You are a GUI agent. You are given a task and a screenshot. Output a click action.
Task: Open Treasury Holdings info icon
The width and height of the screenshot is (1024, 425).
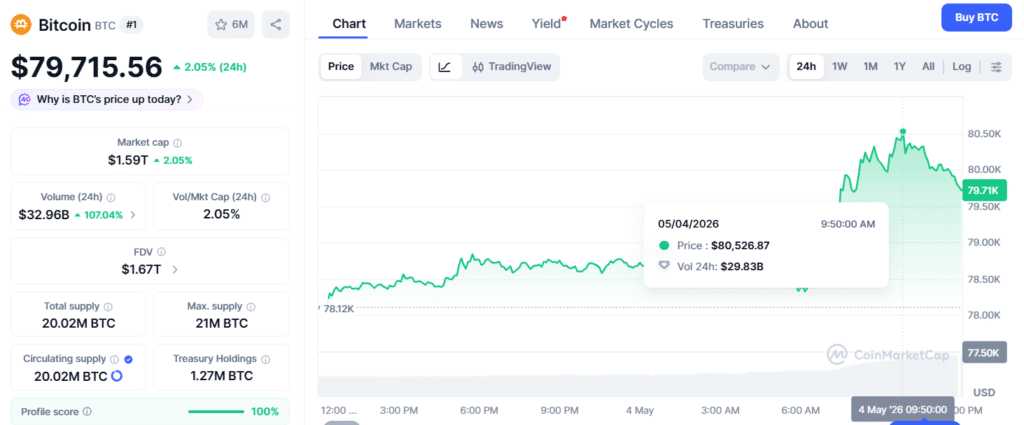click(265, 359)
